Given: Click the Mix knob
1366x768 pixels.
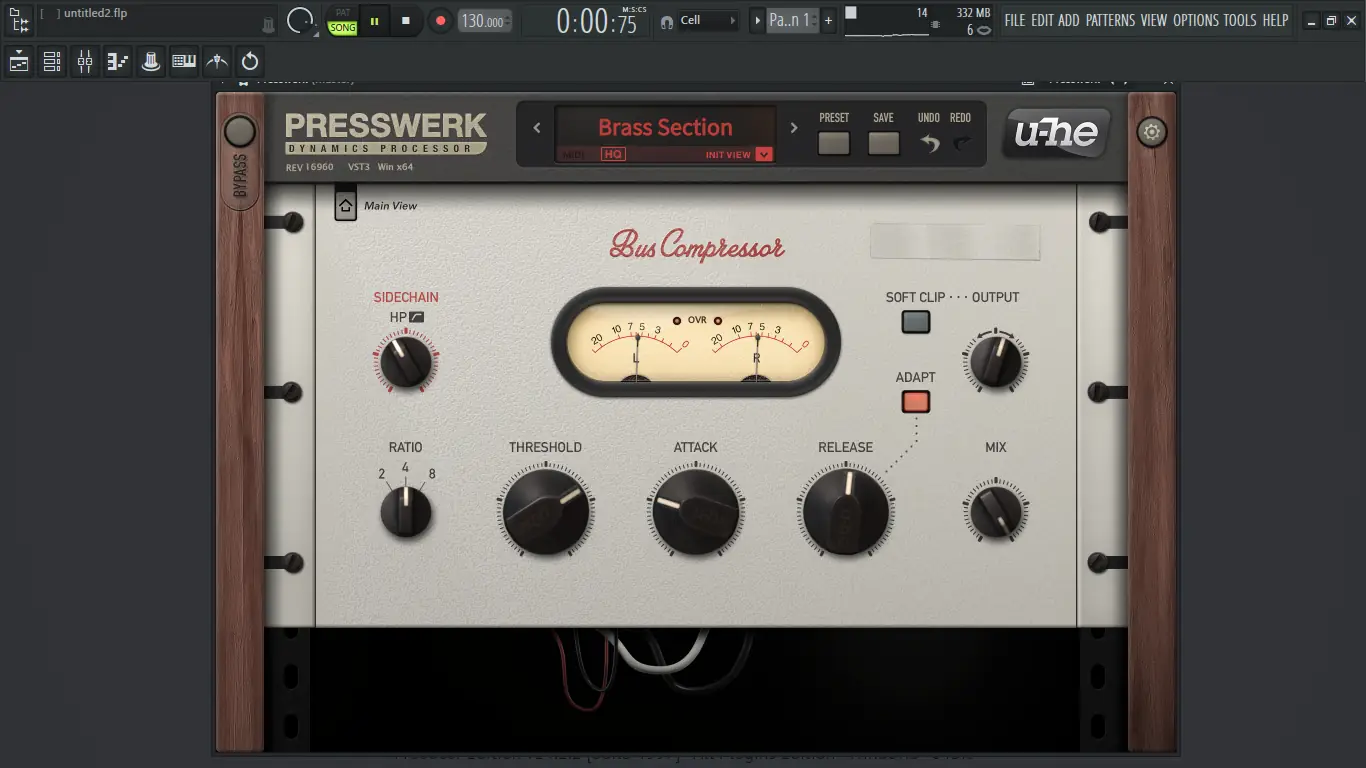Looking at the screenshot, I should click(x=996, y=512).
